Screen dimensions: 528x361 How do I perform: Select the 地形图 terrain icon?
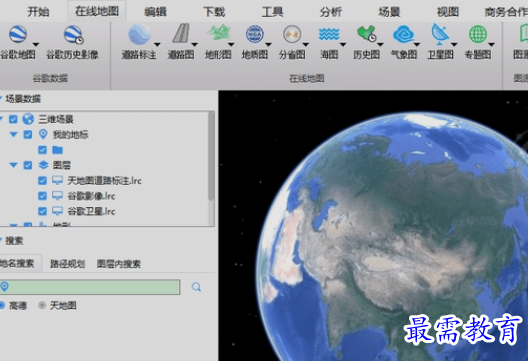(x=218, y=33)
